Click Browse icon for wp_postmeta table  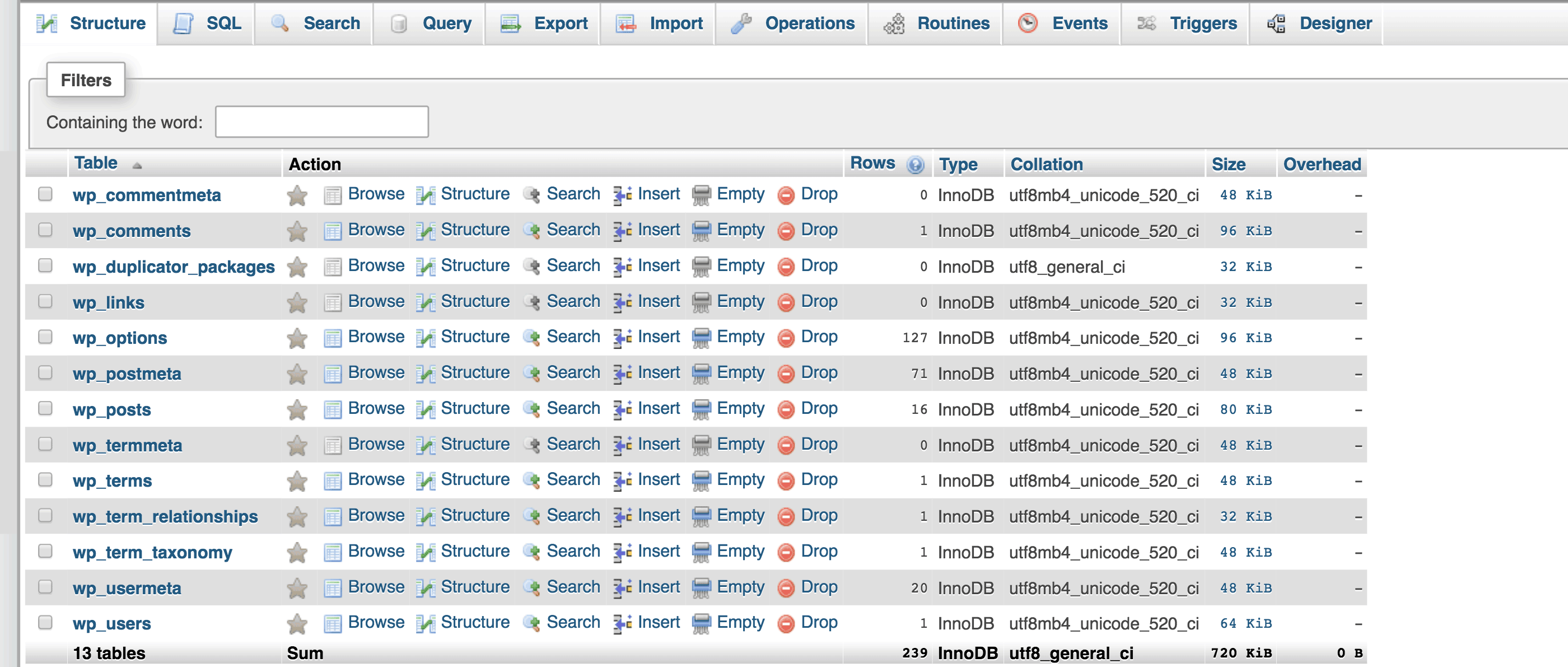point(332,374)
